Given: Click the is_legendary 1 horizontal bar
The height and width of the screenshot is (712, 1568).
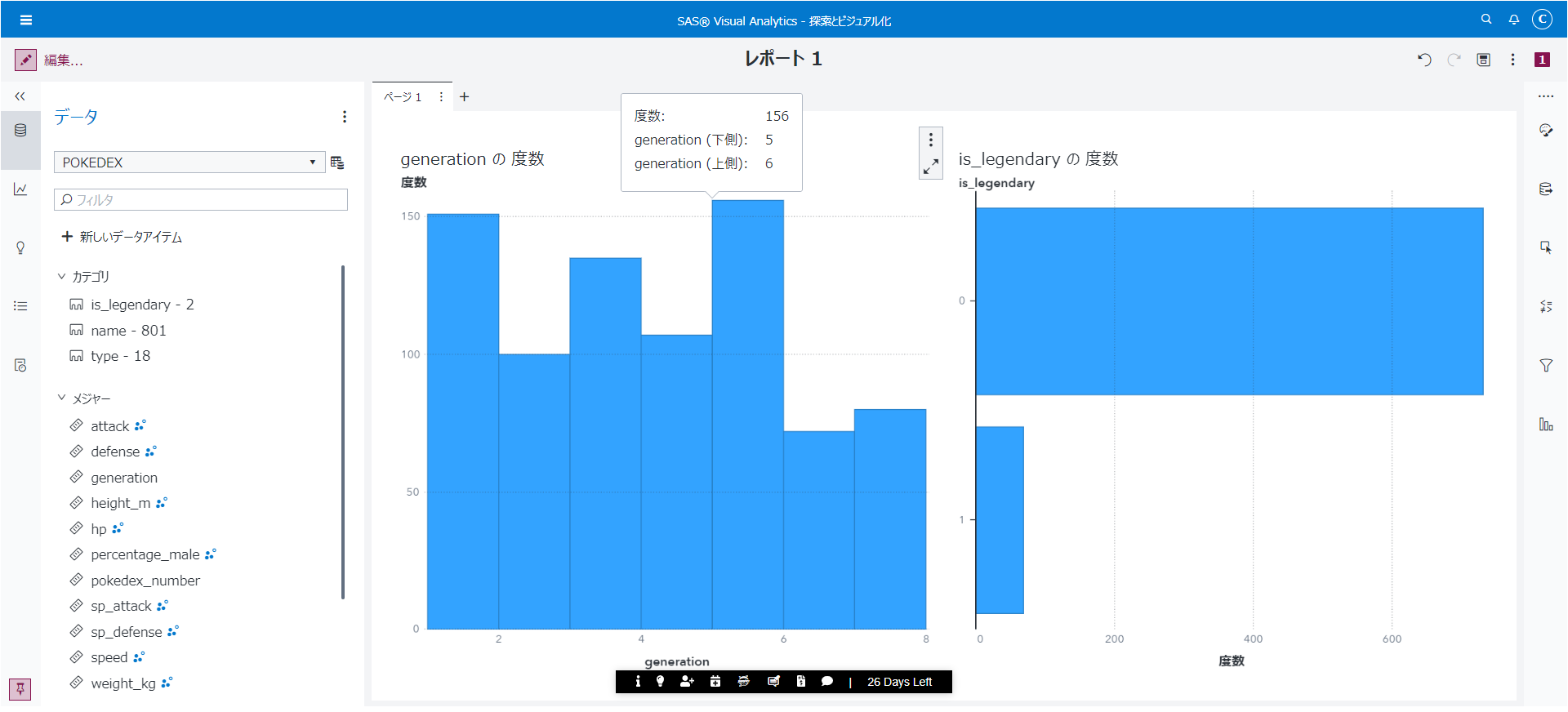Looking at the screenshot, I should tap(1000, 520).
